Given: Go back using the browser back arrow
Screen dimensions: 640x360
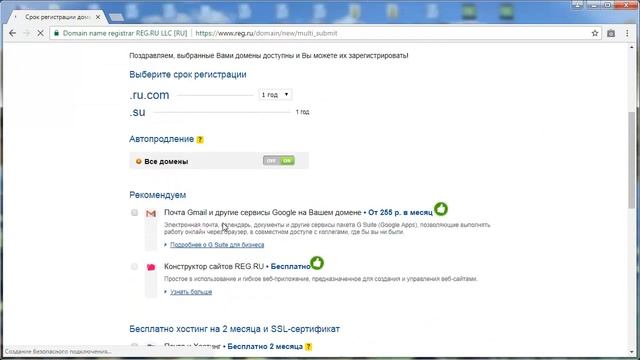Looking at the screenshot, I should (13, 33).
